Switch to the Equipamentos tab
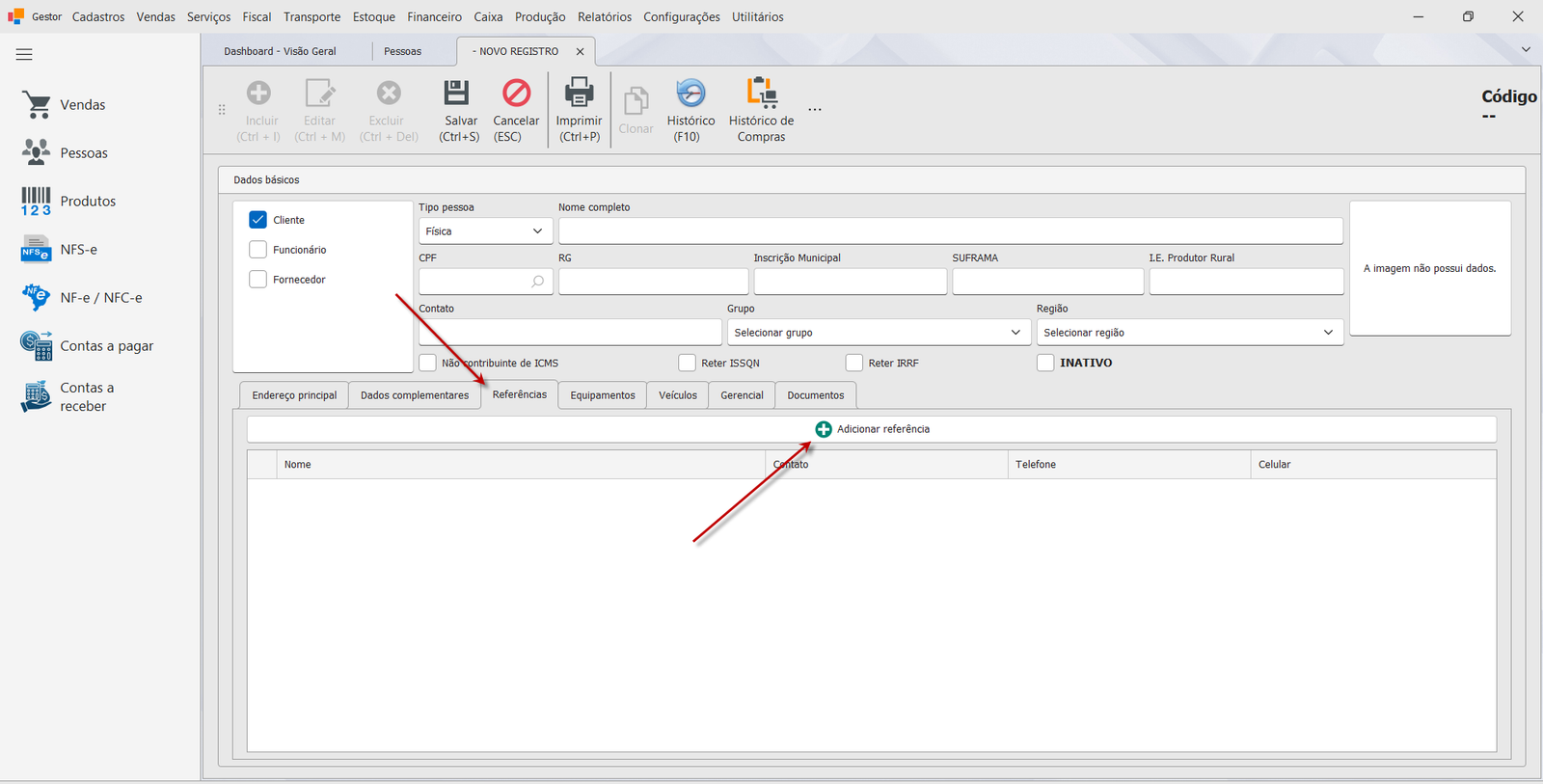This screenshot has height=784, width=1543. point(603,395)
